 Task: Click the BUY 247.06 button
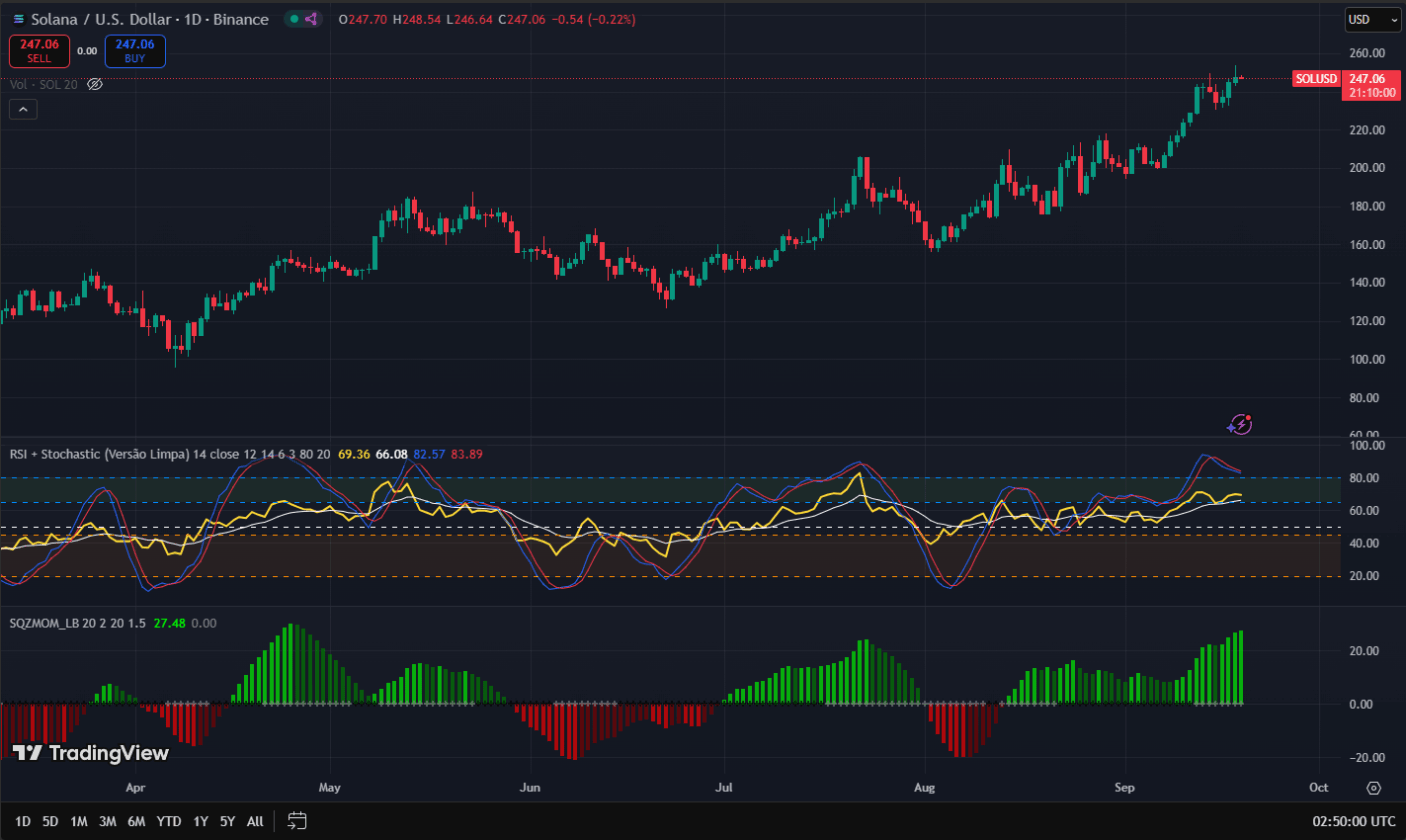tap(134, 50)
